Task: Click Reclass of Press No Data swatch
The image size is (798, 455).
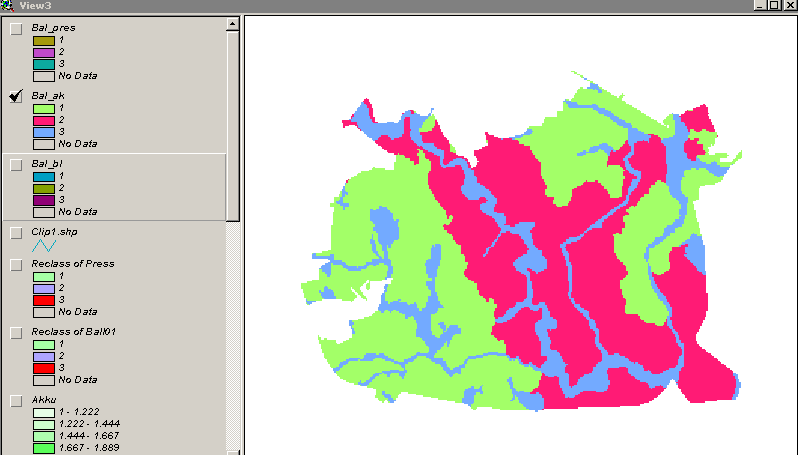Action: (44, 312)
